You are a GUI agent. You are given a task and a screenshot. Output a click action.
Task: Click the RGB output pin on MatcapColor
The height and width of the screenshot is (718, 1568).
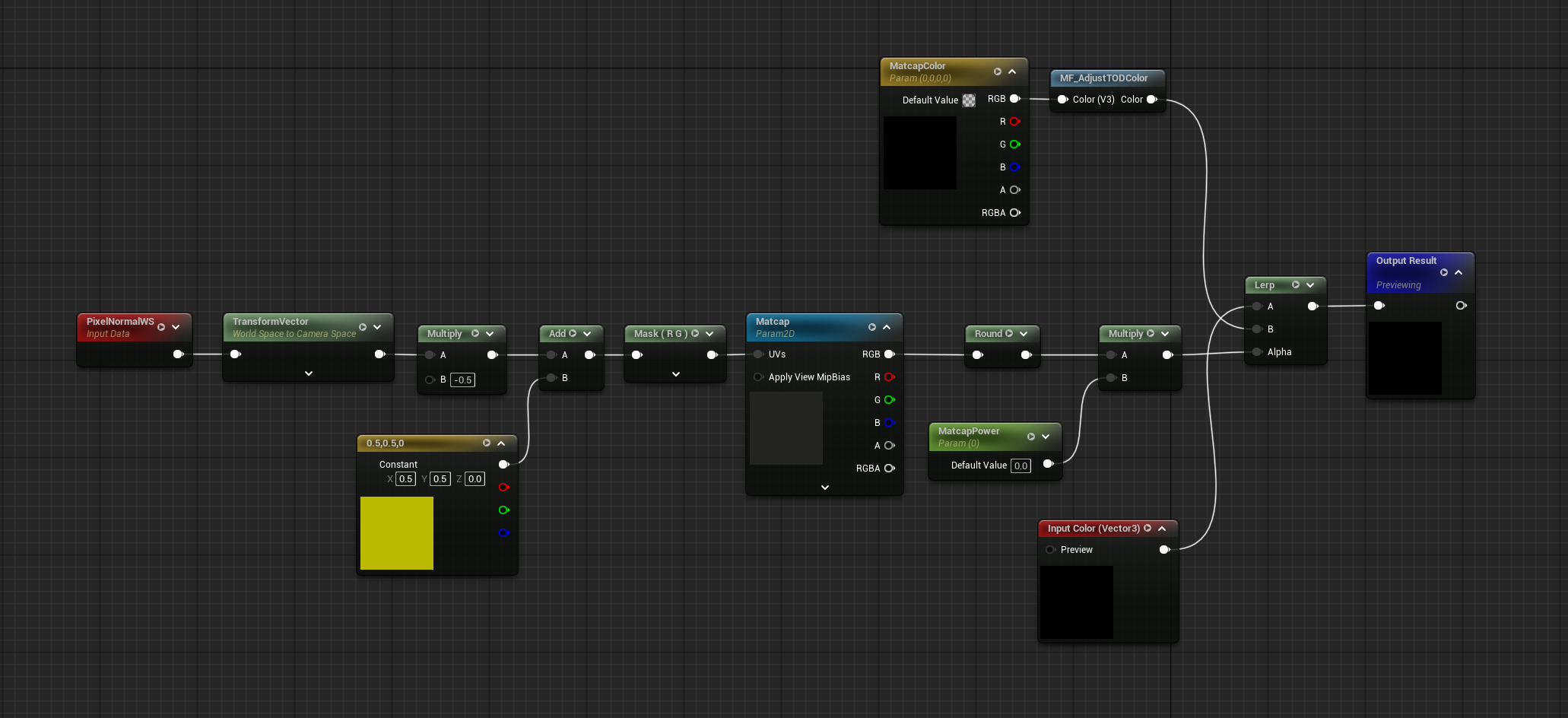click(1013, 98)
